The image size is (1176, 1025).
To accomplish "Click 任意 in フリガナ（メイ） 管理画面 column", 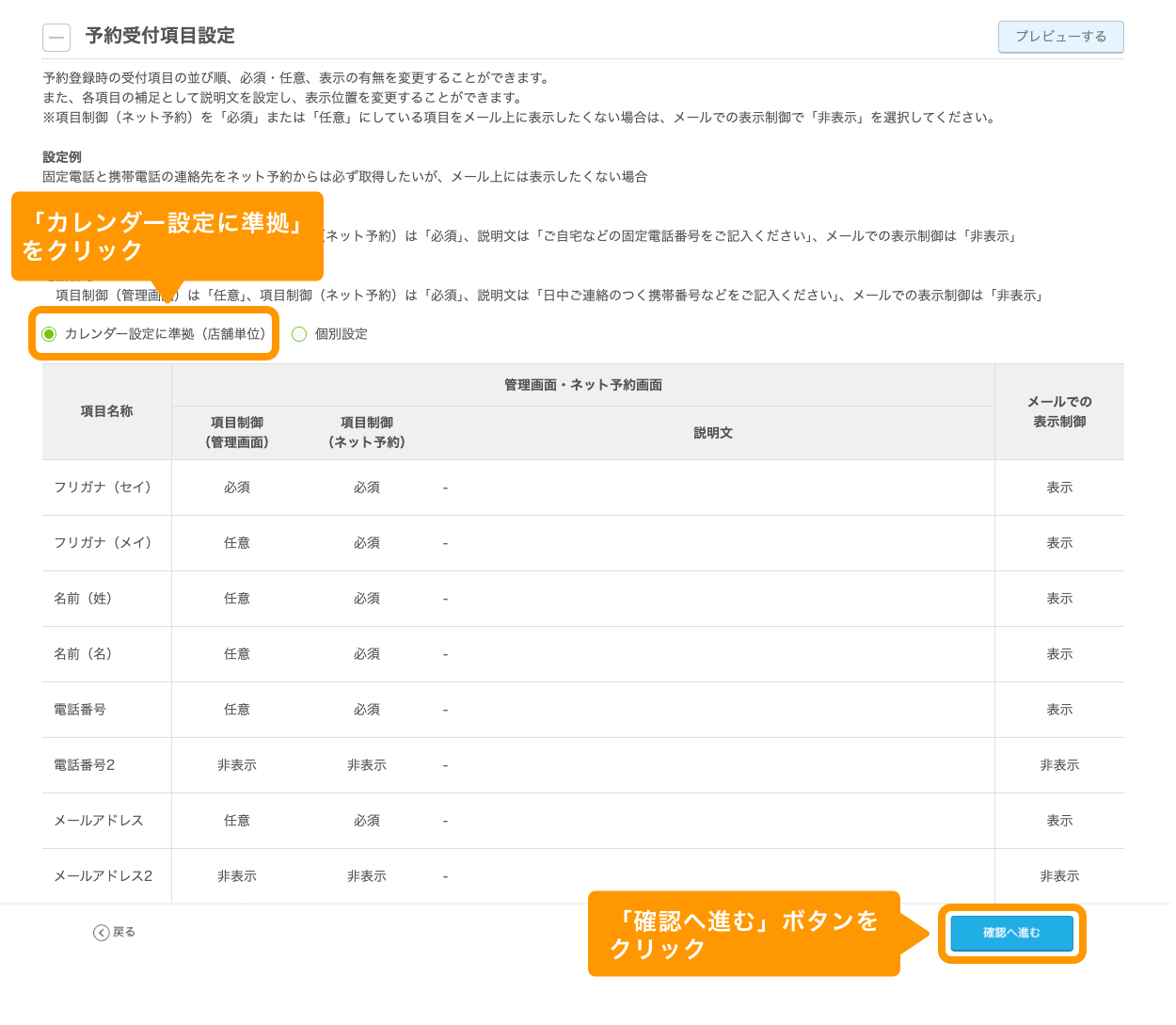I will tap(237, 543).
